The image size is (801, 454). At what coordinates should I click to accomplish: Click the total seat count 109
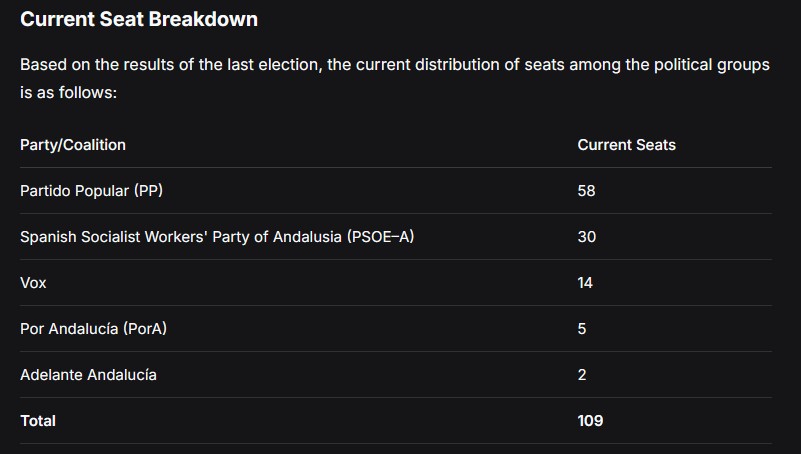590,421
